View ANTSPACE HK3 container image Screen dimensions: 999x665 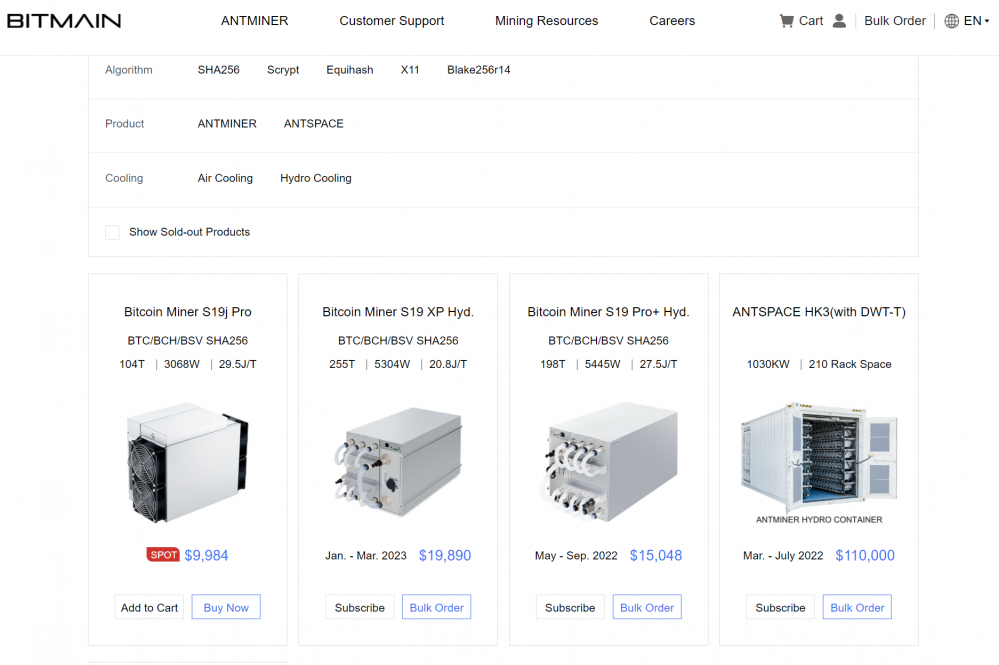point(819,462)
